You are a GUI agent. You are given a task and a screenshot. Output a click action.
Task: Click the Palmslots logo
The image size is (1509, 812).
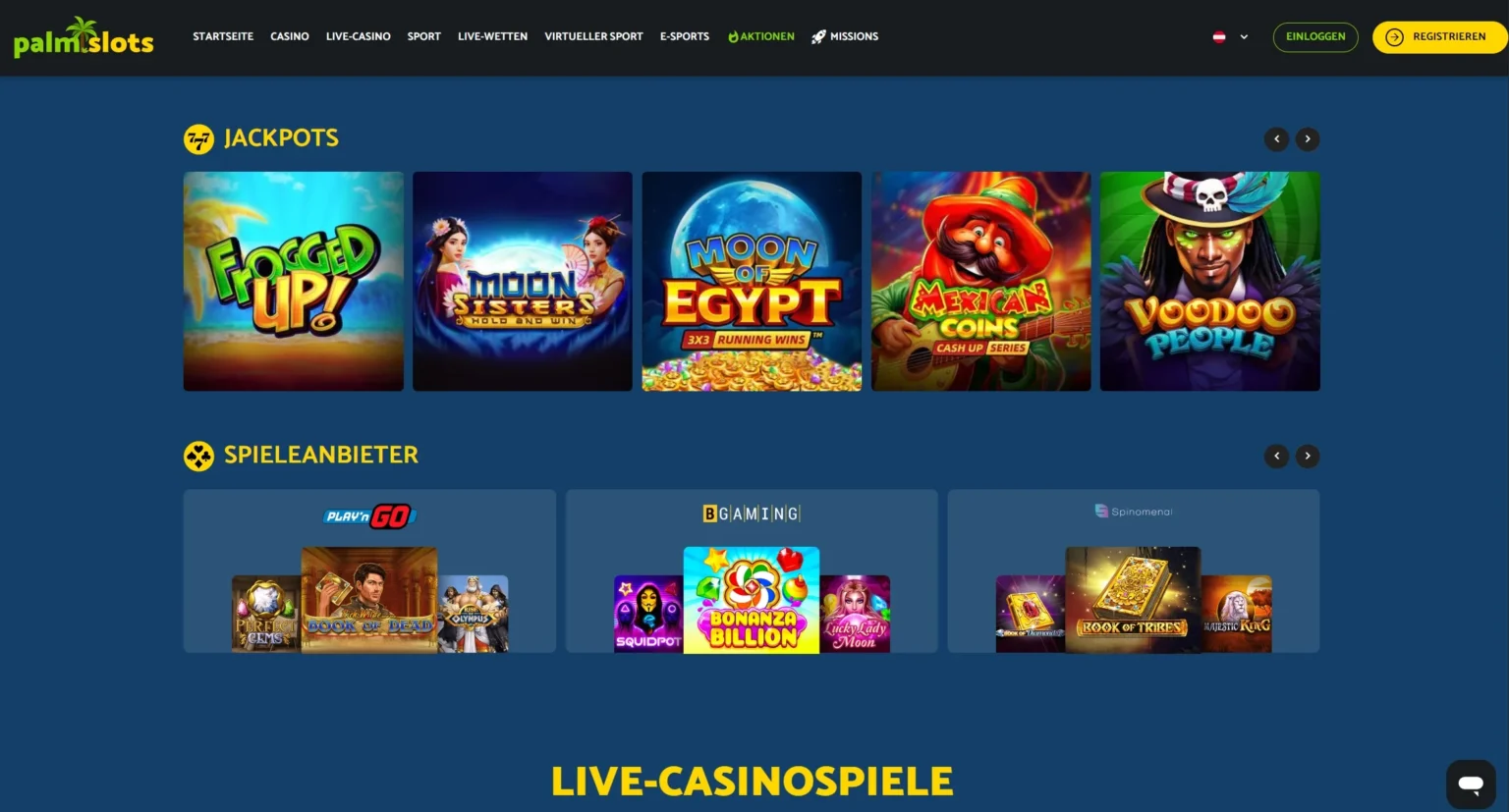pyautogui.click(x=84, y=37)
